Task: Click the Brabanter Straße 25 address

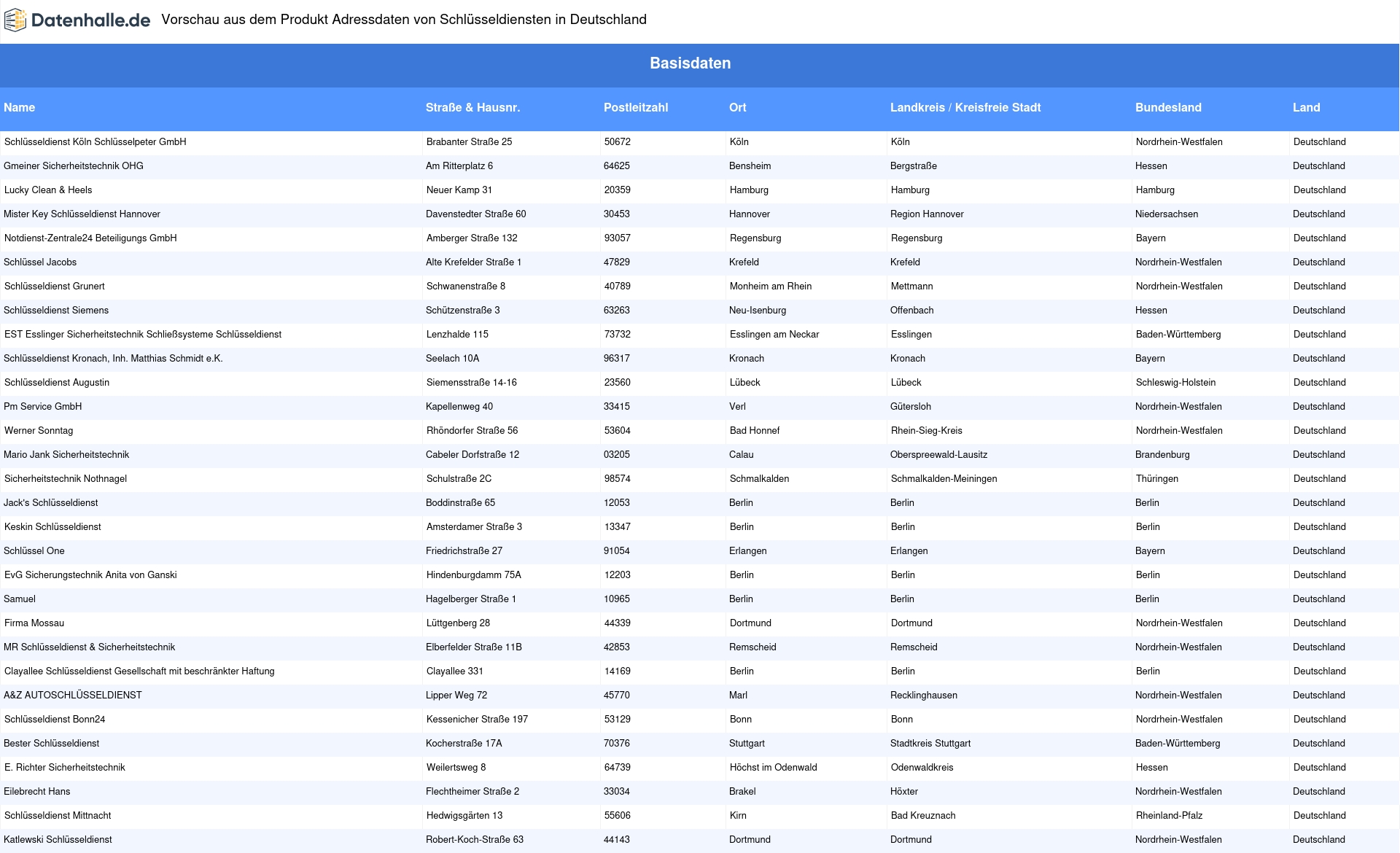Action: (470, 142)
